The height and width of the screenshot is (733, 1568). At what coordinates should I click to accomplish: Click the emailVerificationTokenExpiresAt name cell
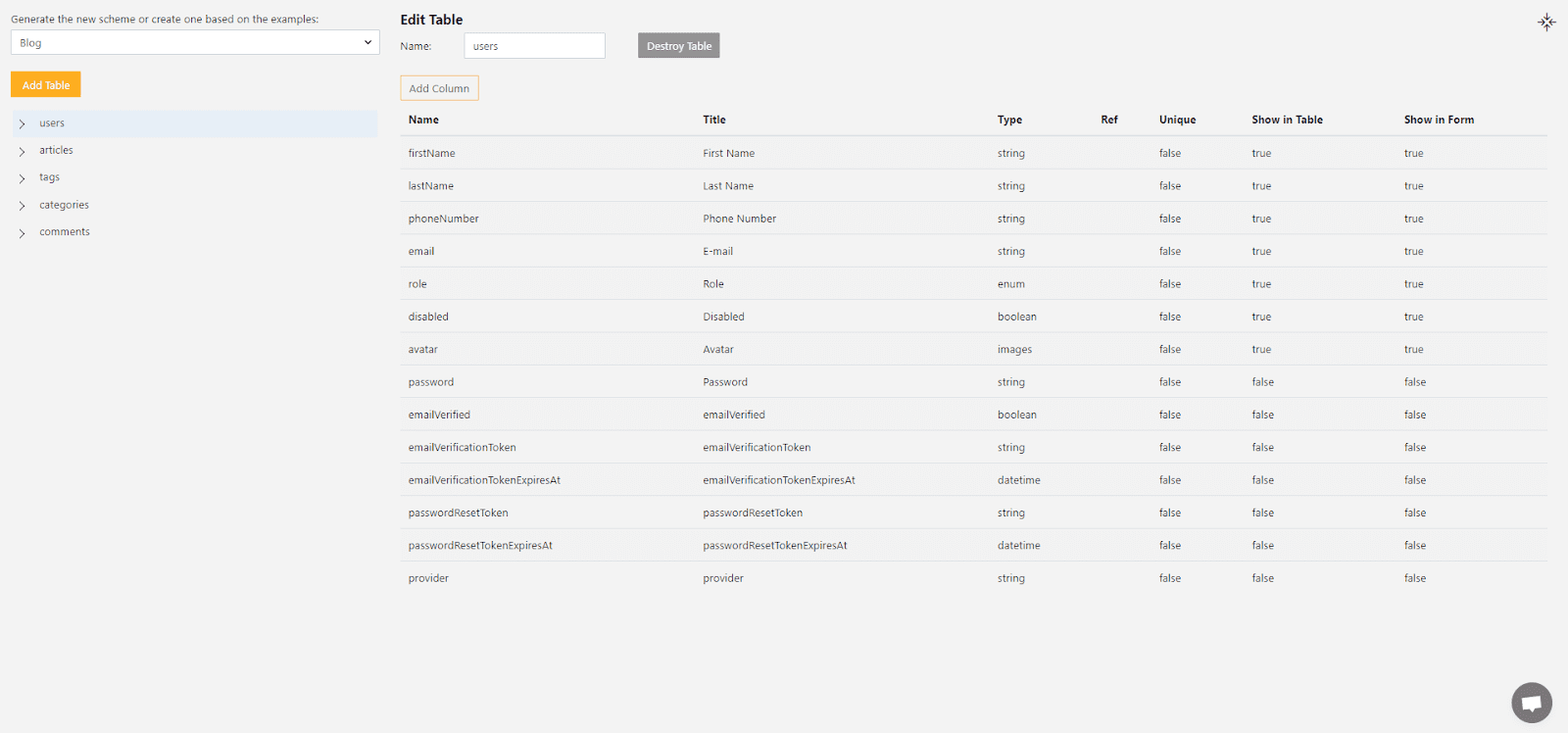[x=484, y=480]
